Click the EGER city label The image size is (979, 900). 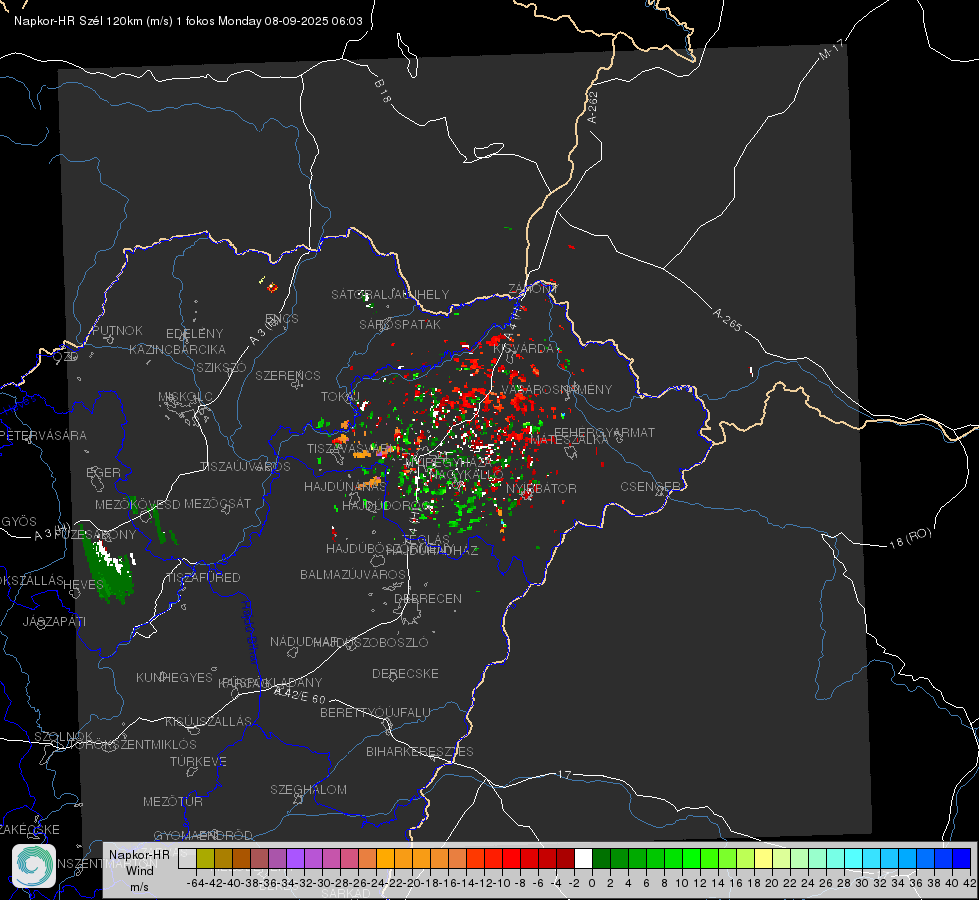tap(103, 472)
